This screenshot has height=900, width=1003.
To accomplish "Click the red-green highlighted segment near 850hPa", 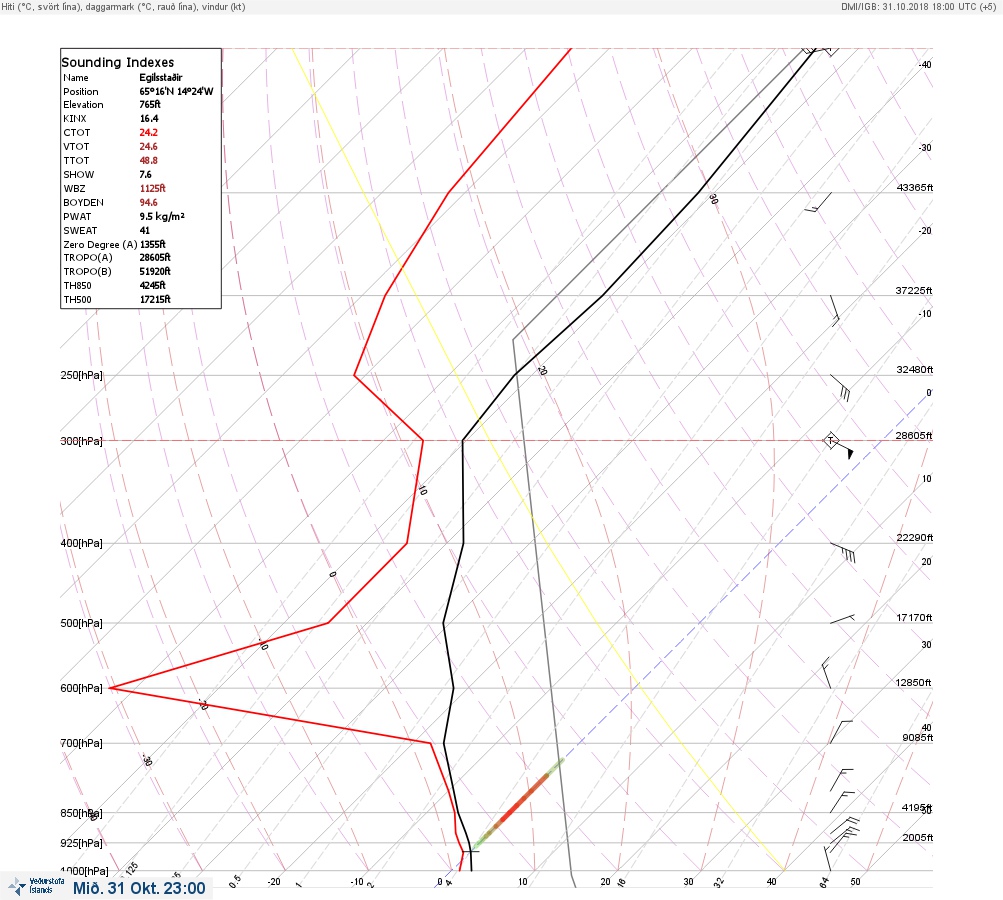I will 519,803.
